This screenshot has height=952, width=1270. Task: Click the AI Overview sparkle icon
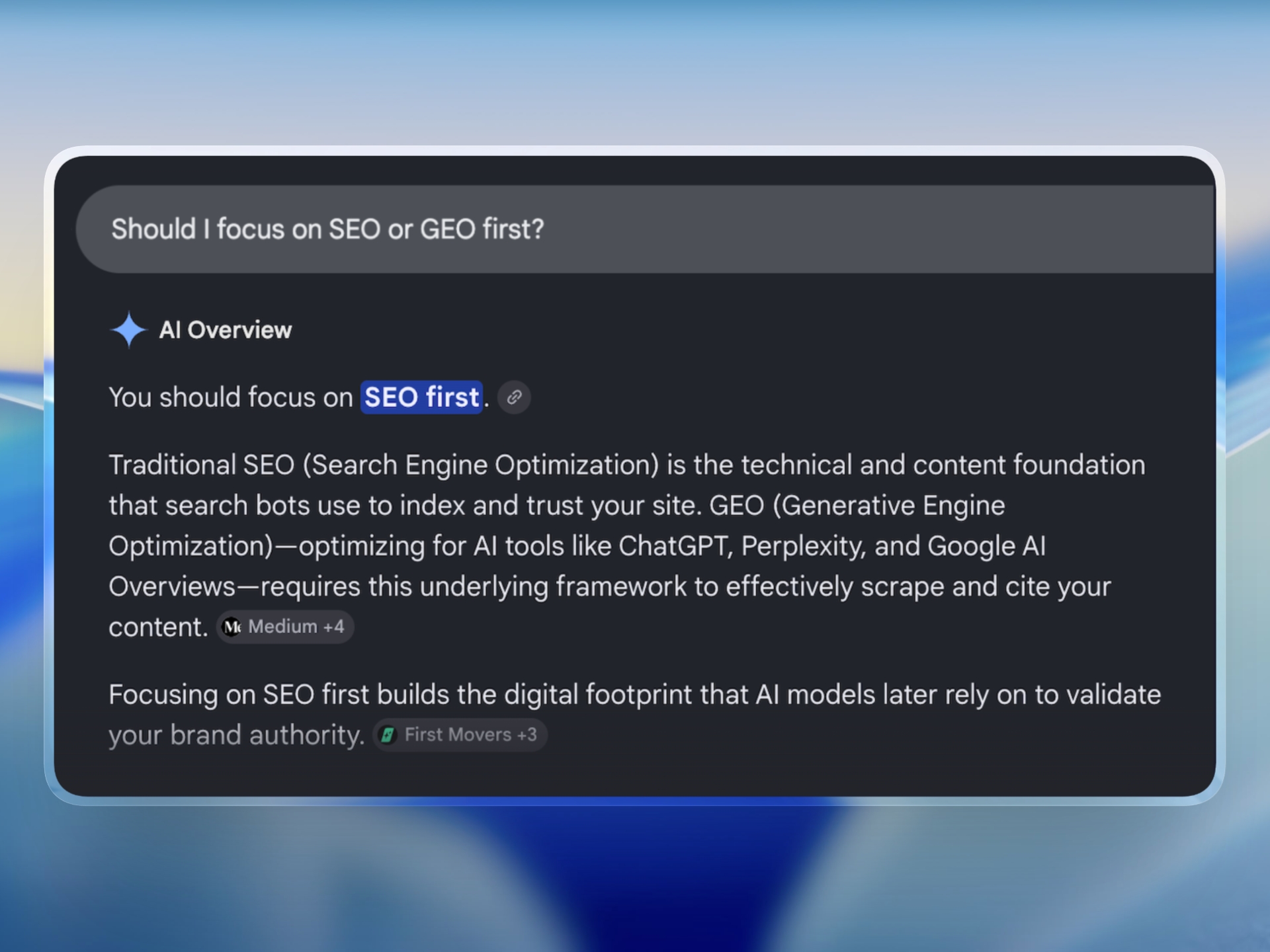pyautogui.click(x=128, y=329)
